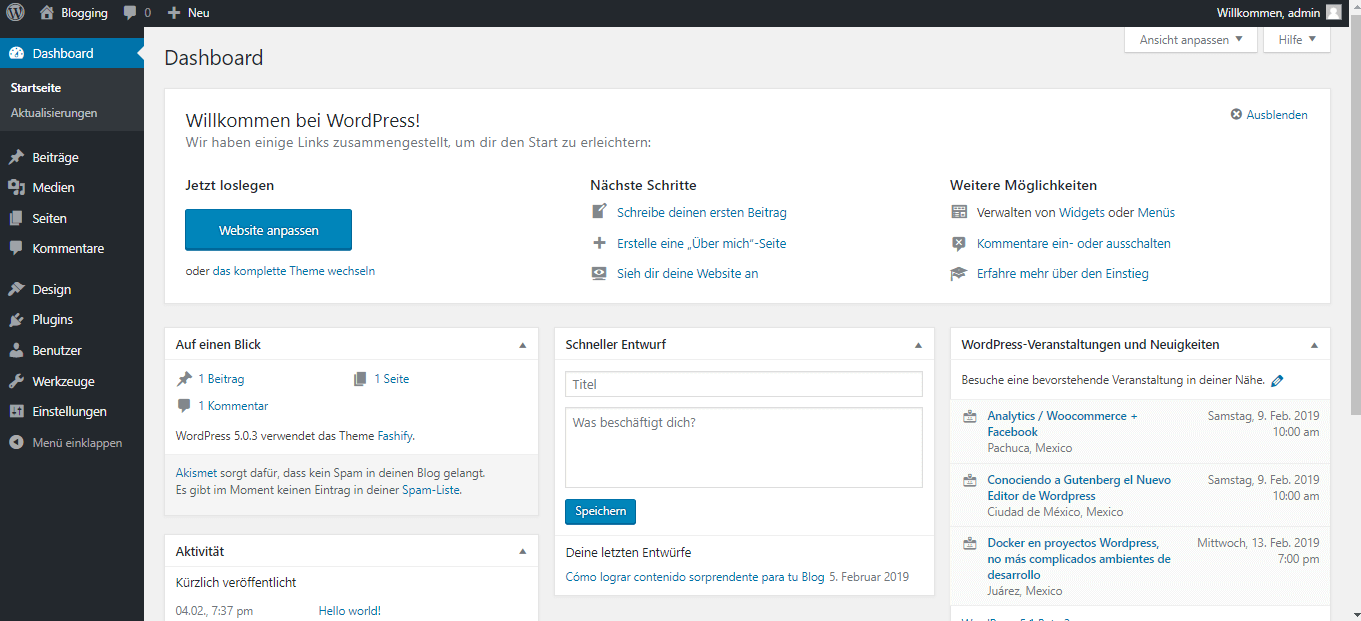1361x621 pixels.
Task: Open Kommentare in the sidebar menu
Action: tap(72, 248)
